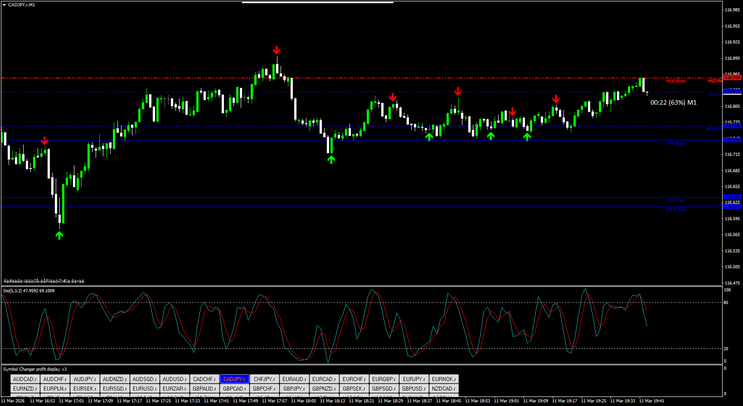
Task: Switch chart to AUDCAD.r symbol
Action: (25, 379)
